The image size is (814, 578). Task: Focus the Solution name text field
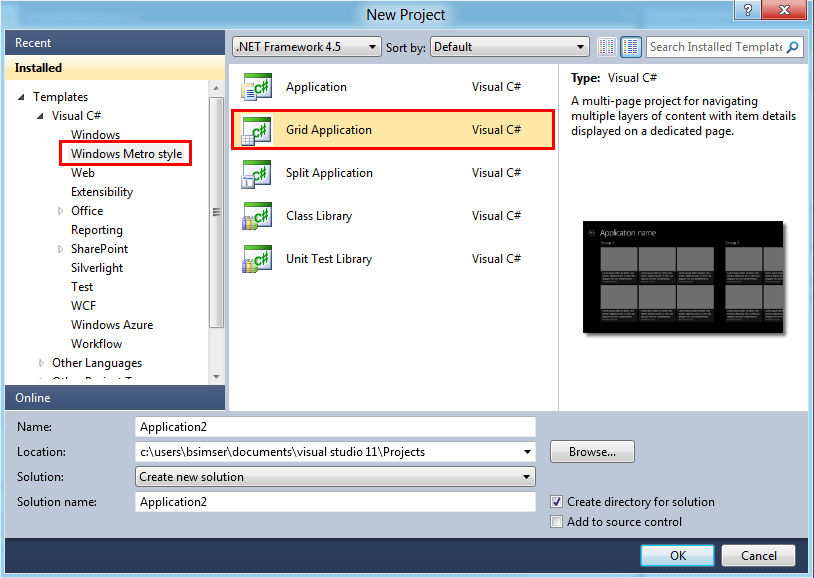[x=335, y=502]
